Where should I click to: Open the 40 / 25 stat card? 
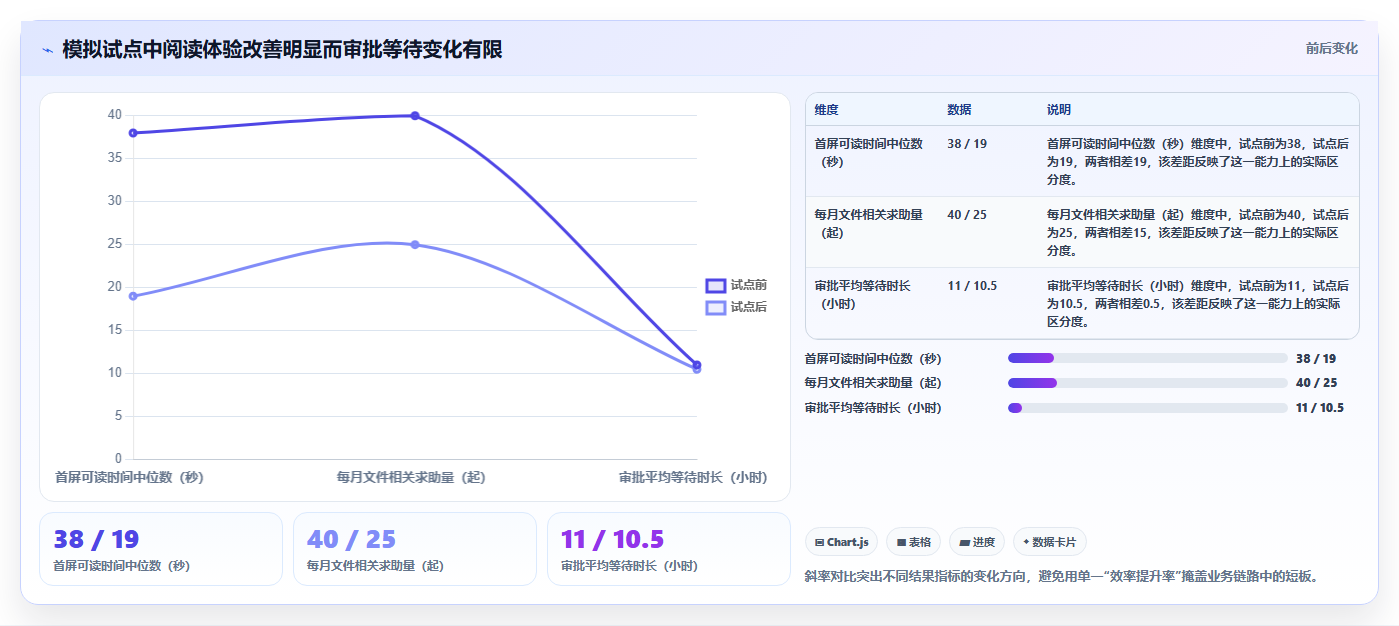tap(415, 549)
